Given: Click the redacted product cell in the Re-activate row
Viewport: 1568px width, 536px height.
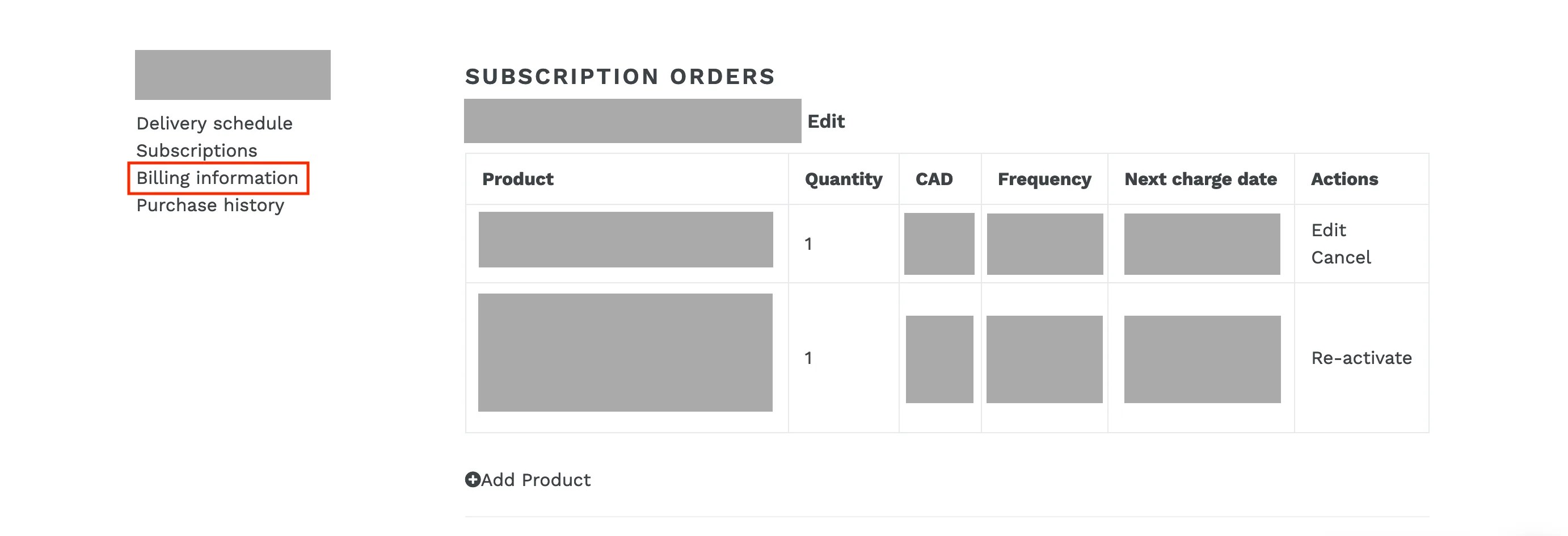Looking at the screenshot, I should (625, 353).
